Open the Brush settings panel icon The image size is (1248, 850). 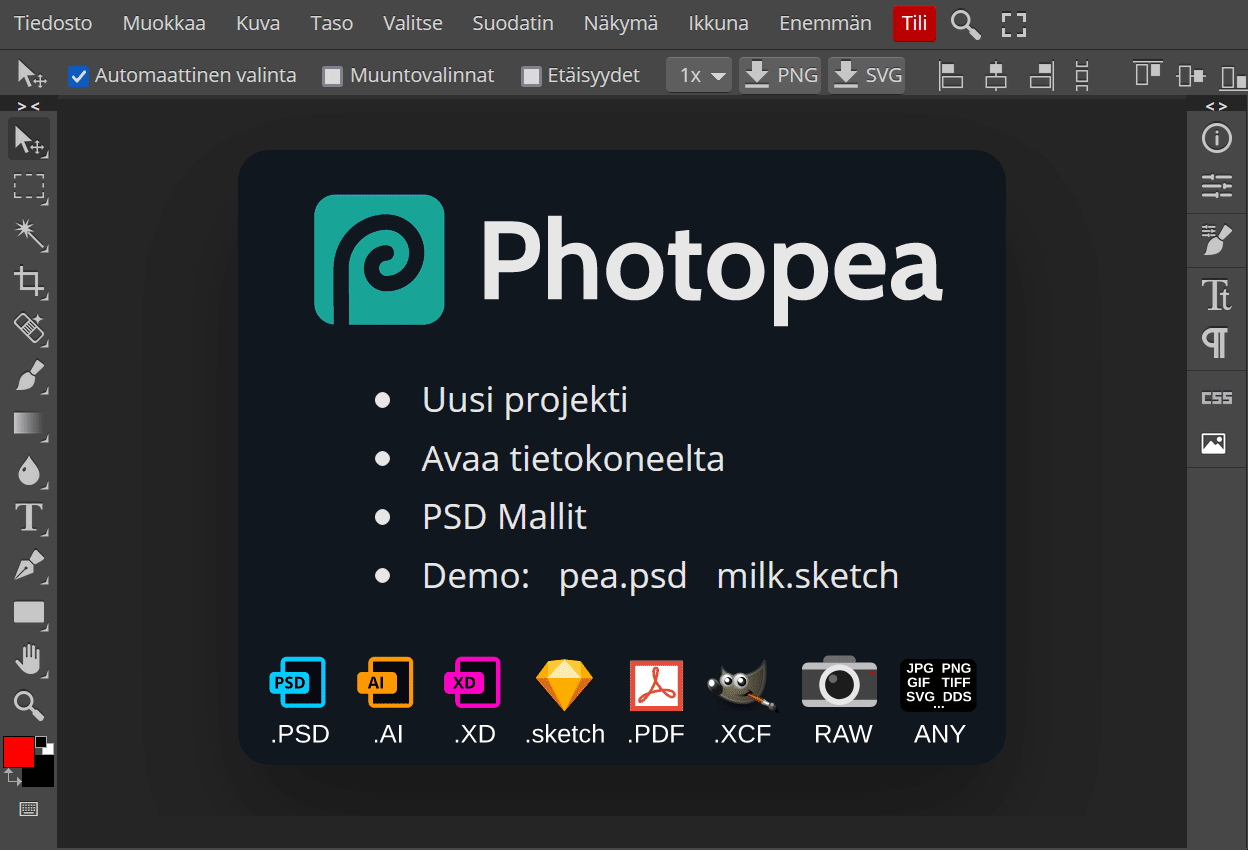tap(1216, 241)
